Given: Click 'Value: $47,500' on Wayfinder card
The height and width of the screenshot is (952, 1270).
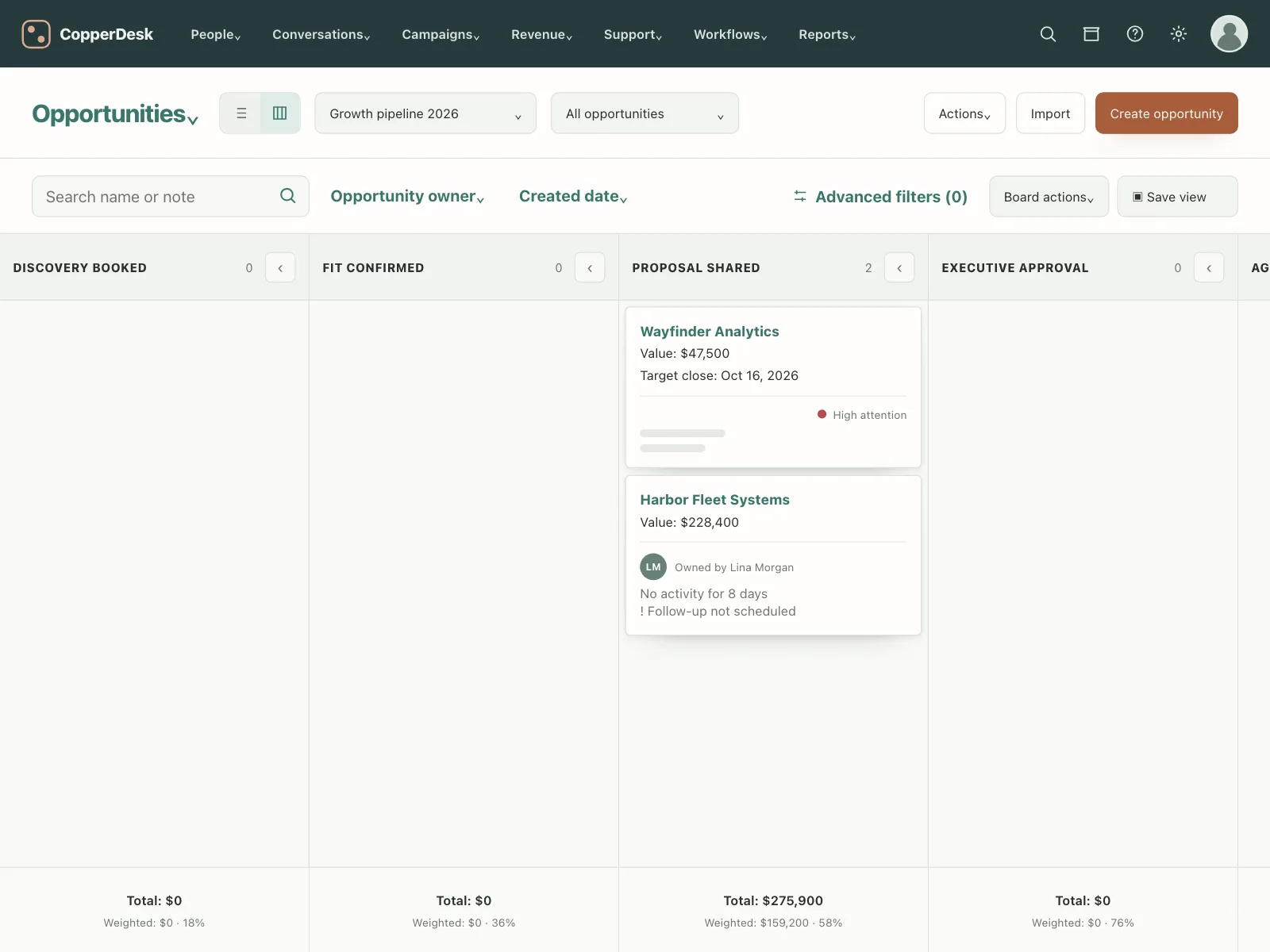Looking at the screenshot, I should click(x=685, y=354).
